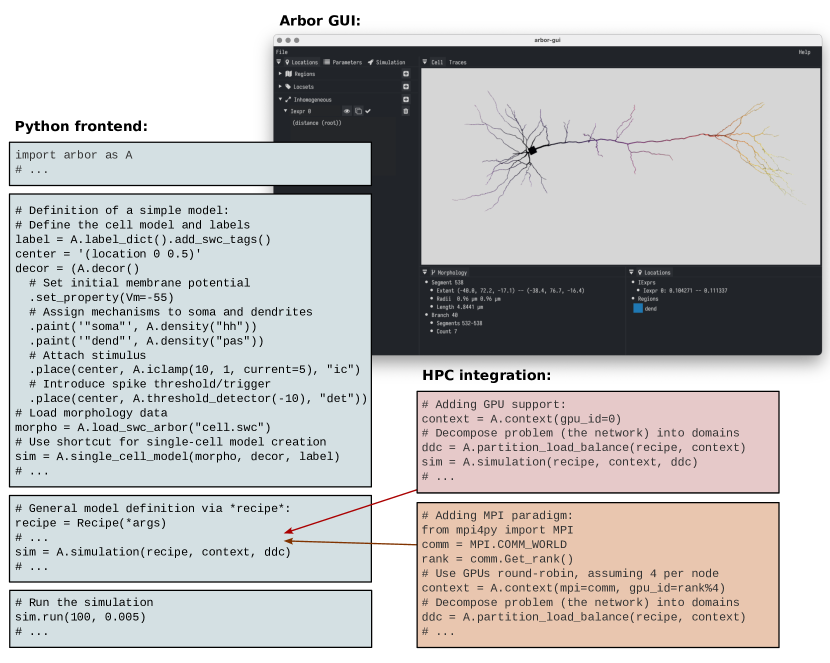Duplicate Iexpr 0 using the copy icon

pos(358,111)
